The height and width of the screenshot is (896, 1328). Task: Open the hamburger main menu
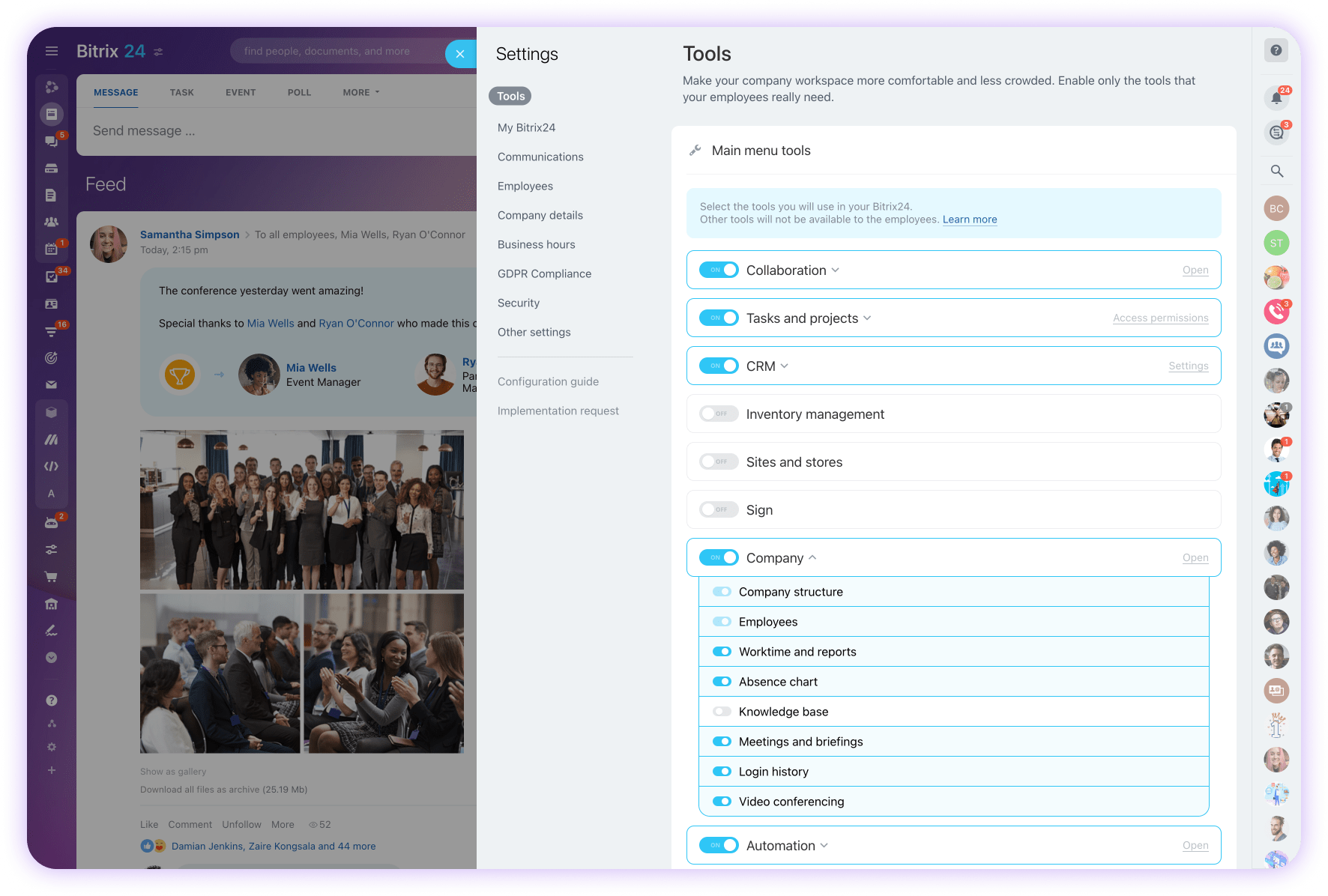point(52,51)
